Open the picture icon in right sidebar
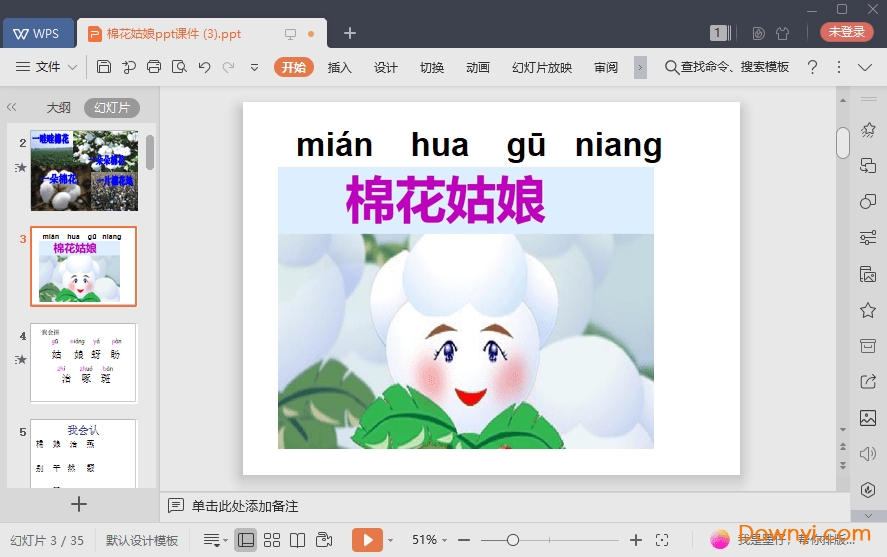Image resolution: width=887 pixels, height=557 pixels. [x=868, y=418]
